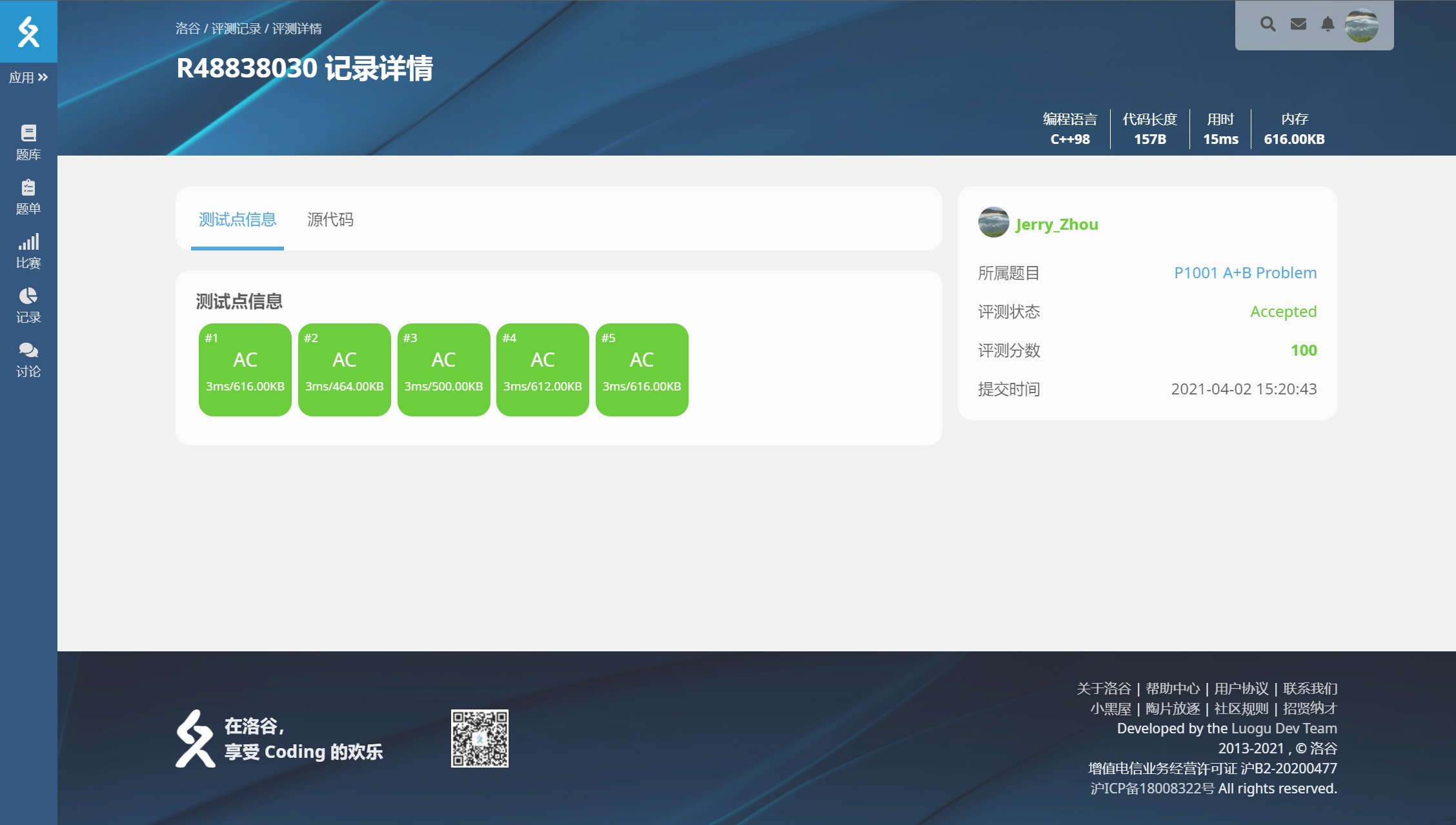Click 评测记录 breadcrumb link
The width and height of the screenshot is (1456, 825).
236,28
